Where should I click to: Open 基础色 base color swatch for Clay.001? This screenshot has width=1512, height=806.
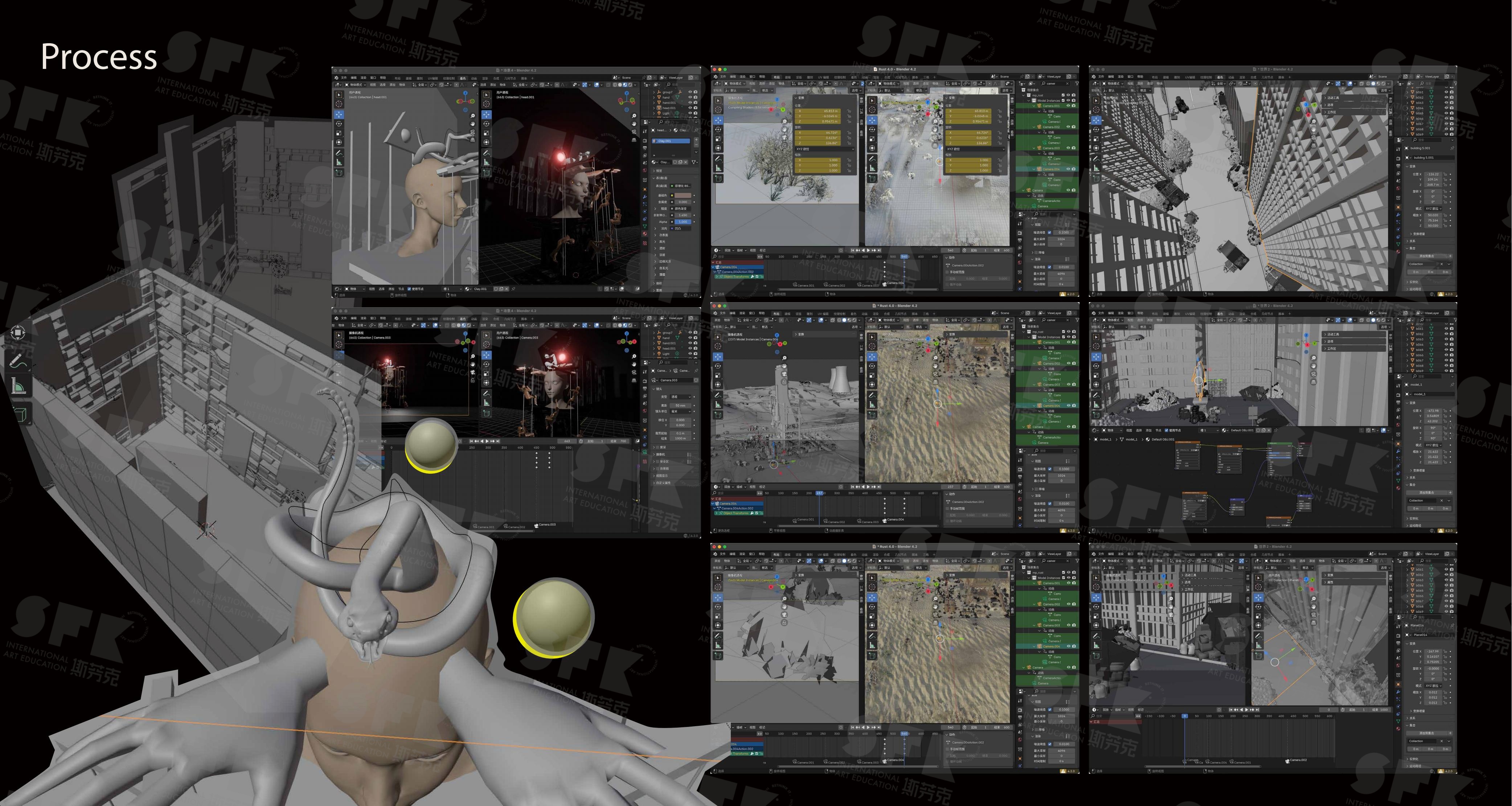tap(683, 196)
